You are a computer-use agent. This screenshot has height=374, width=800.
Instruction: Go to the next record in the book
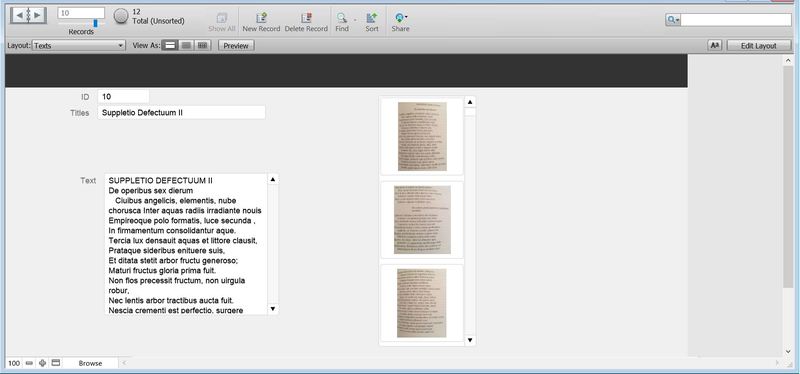click(37, 16)
